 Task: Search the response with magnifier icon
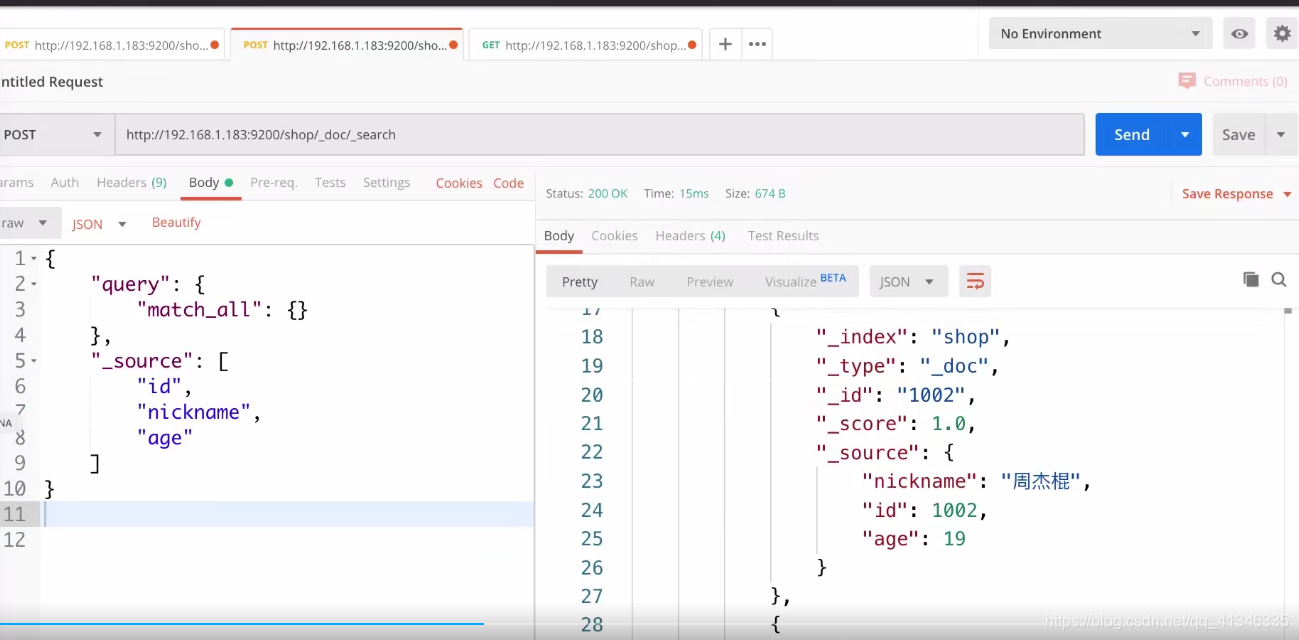[1279, 280]
